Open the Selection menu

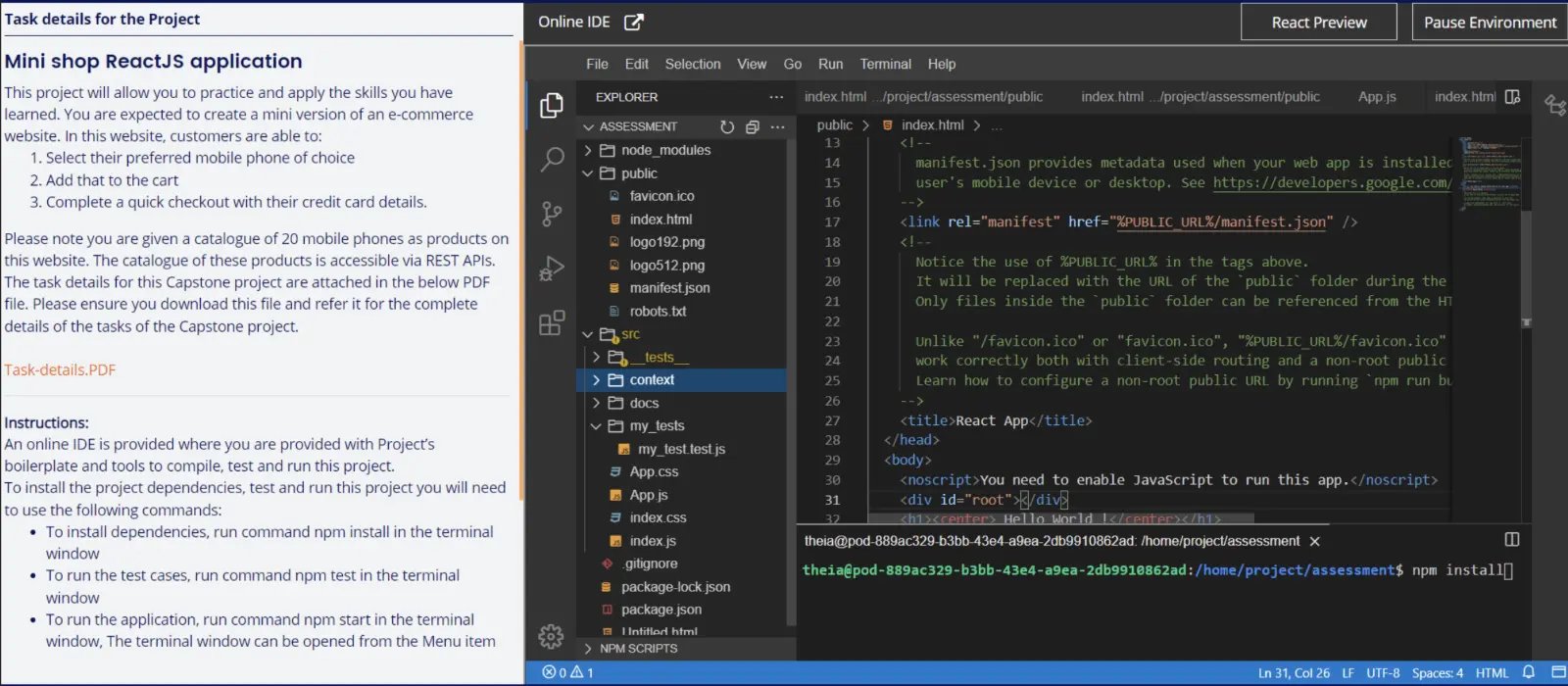pyautogui.click(x=693, y=64)
